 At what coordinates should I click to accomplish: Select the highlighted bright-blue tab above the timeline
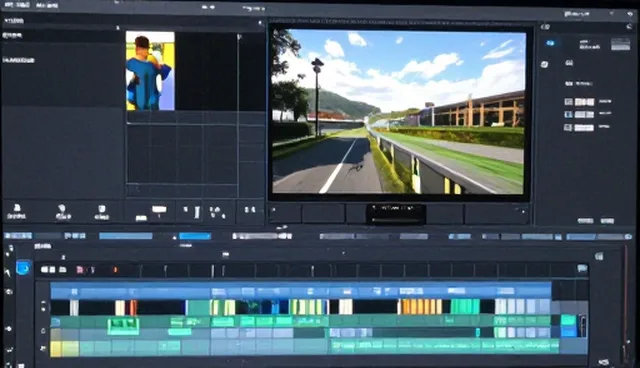(x=195, y=236)
